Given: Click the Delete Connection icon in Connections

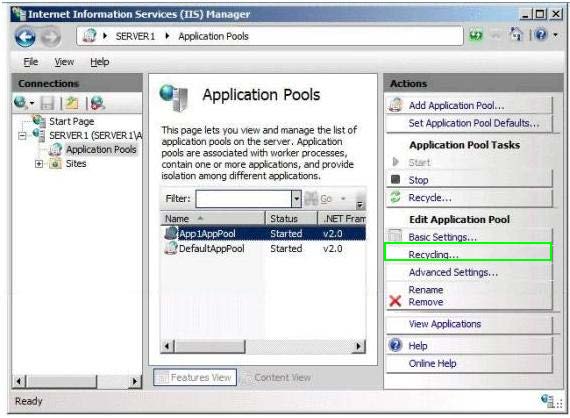Looking at the screenshot, I should (x=97, y=104).
